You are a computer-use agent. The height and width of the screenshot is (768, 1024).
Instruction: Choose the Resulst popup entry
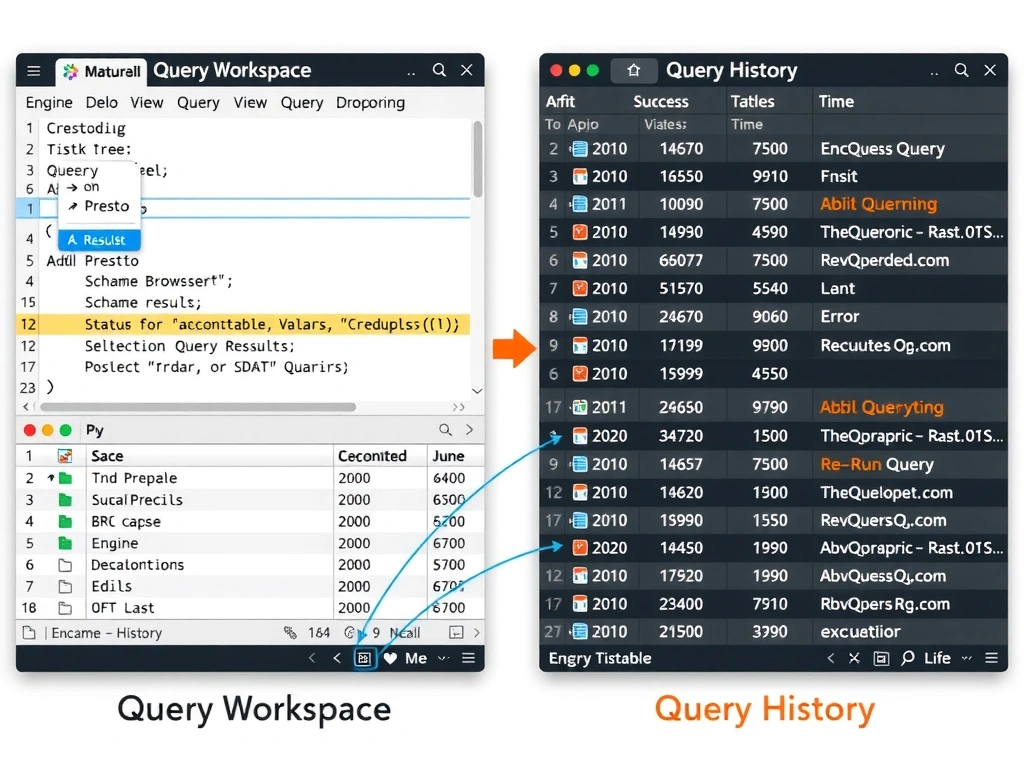pos(99,240)
